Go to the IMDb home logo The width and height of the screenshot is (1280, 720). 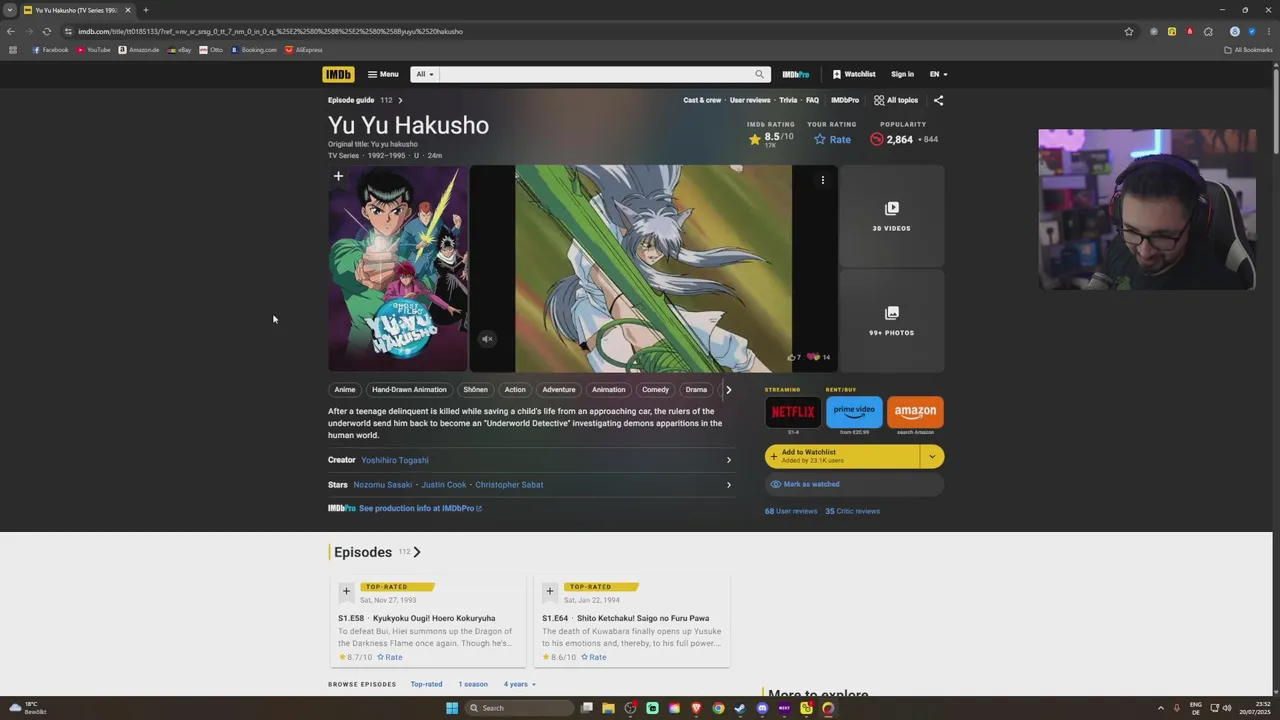[338, 74]
